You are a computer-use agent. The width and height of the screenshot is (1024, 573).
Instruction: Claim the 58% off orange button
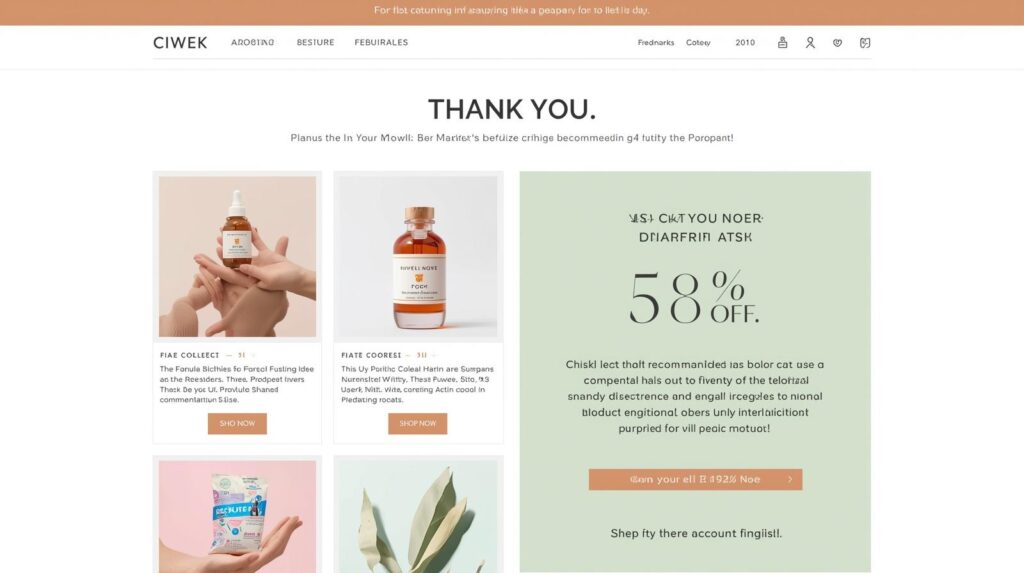click(x=696, y=479)
